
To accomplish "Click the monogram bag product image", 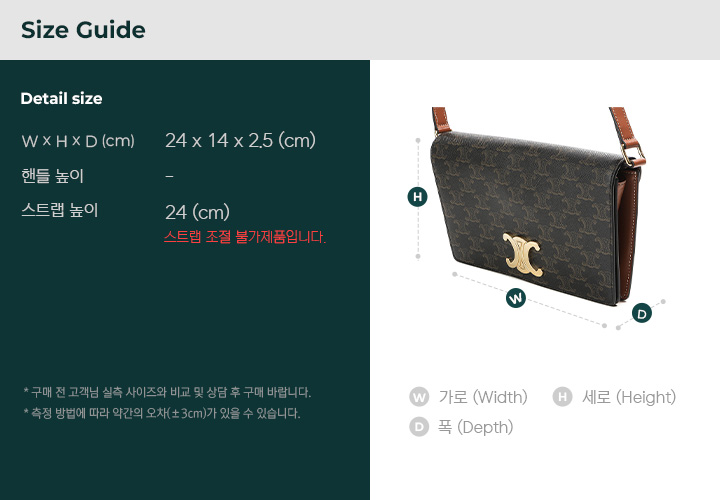I will [x=536, y=207].
